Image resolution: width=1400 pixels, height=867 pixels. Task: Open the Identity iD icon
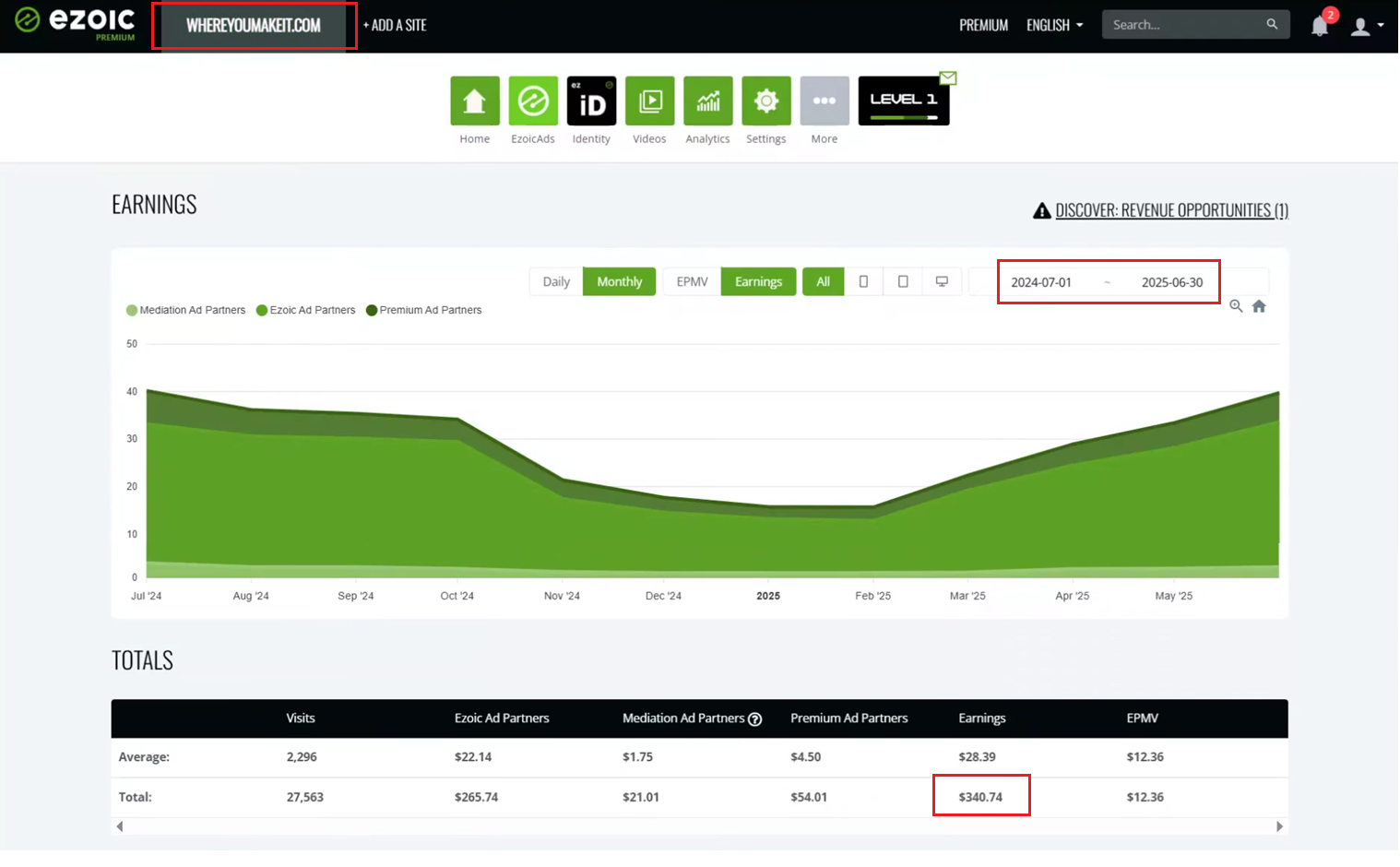coord(591,101)
